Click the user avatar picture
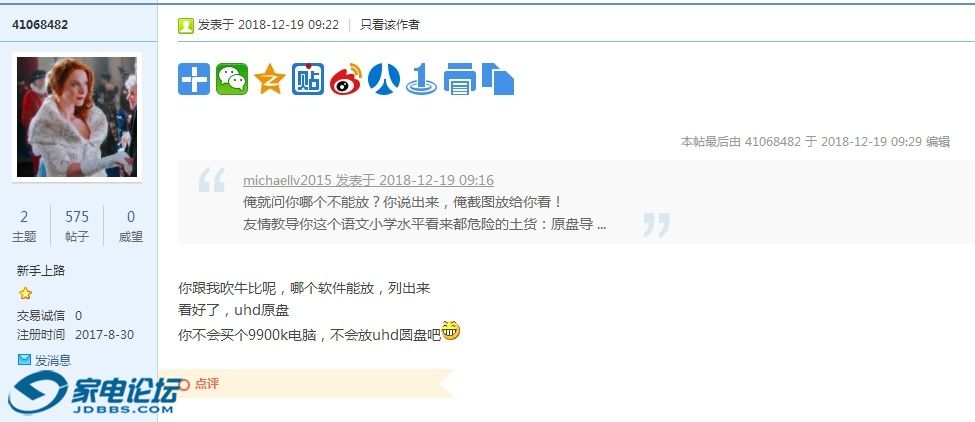 pos(76,117)
